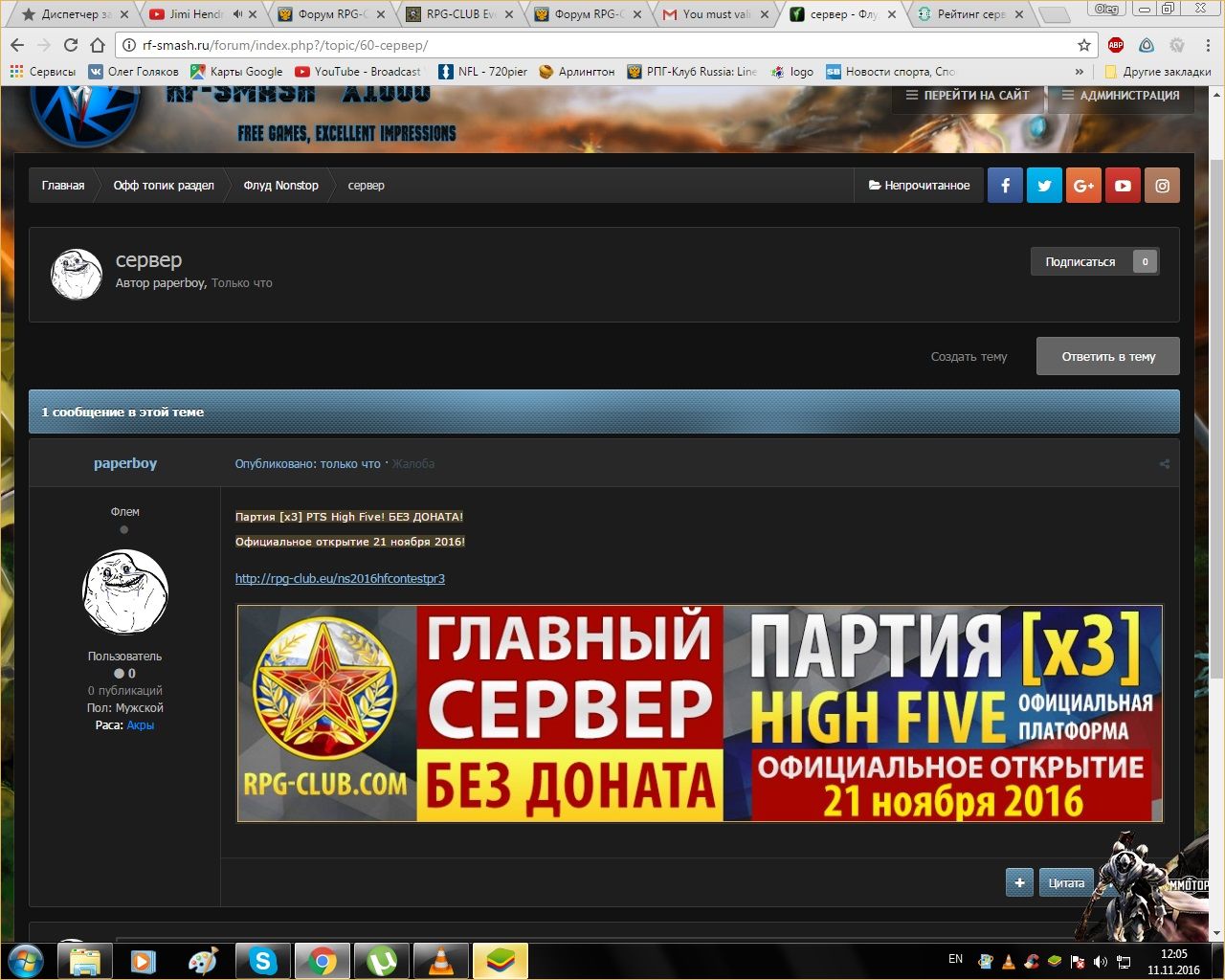
Task: Open Сервисы apps bookmark
Action: 42,72
